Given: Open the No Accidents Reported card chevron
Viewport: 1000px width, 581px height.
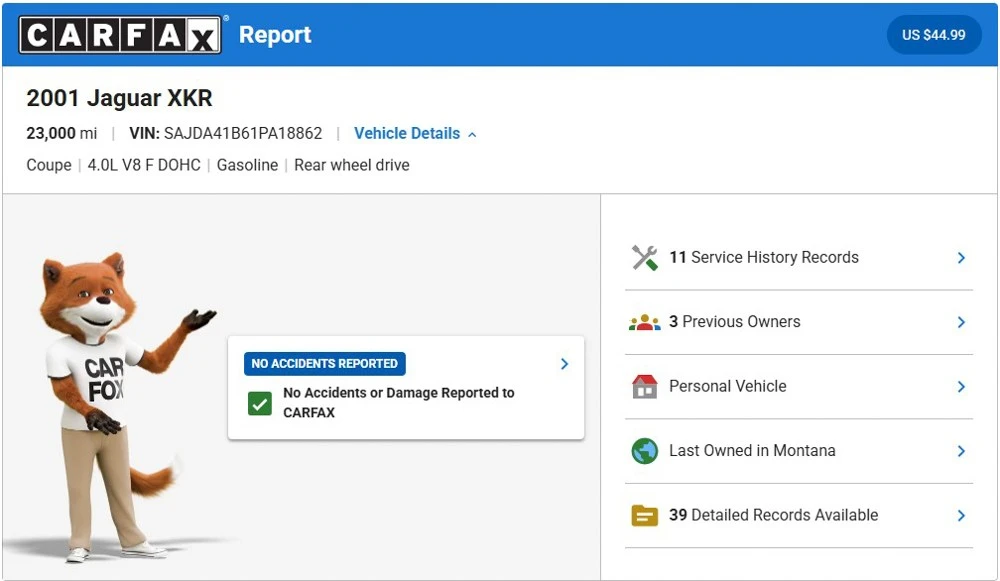Looking at the screenshot, I should 564,364.
